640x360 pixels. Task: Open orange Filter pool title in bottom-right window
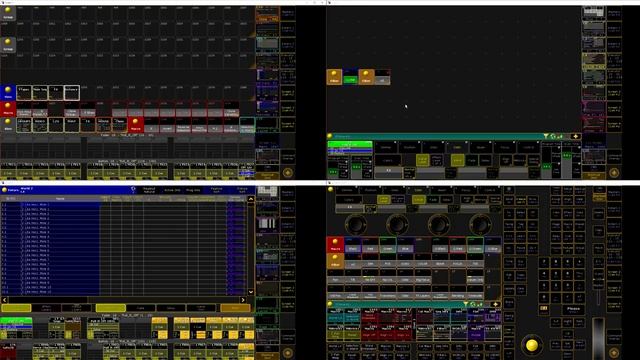click(x=335, y=260)
